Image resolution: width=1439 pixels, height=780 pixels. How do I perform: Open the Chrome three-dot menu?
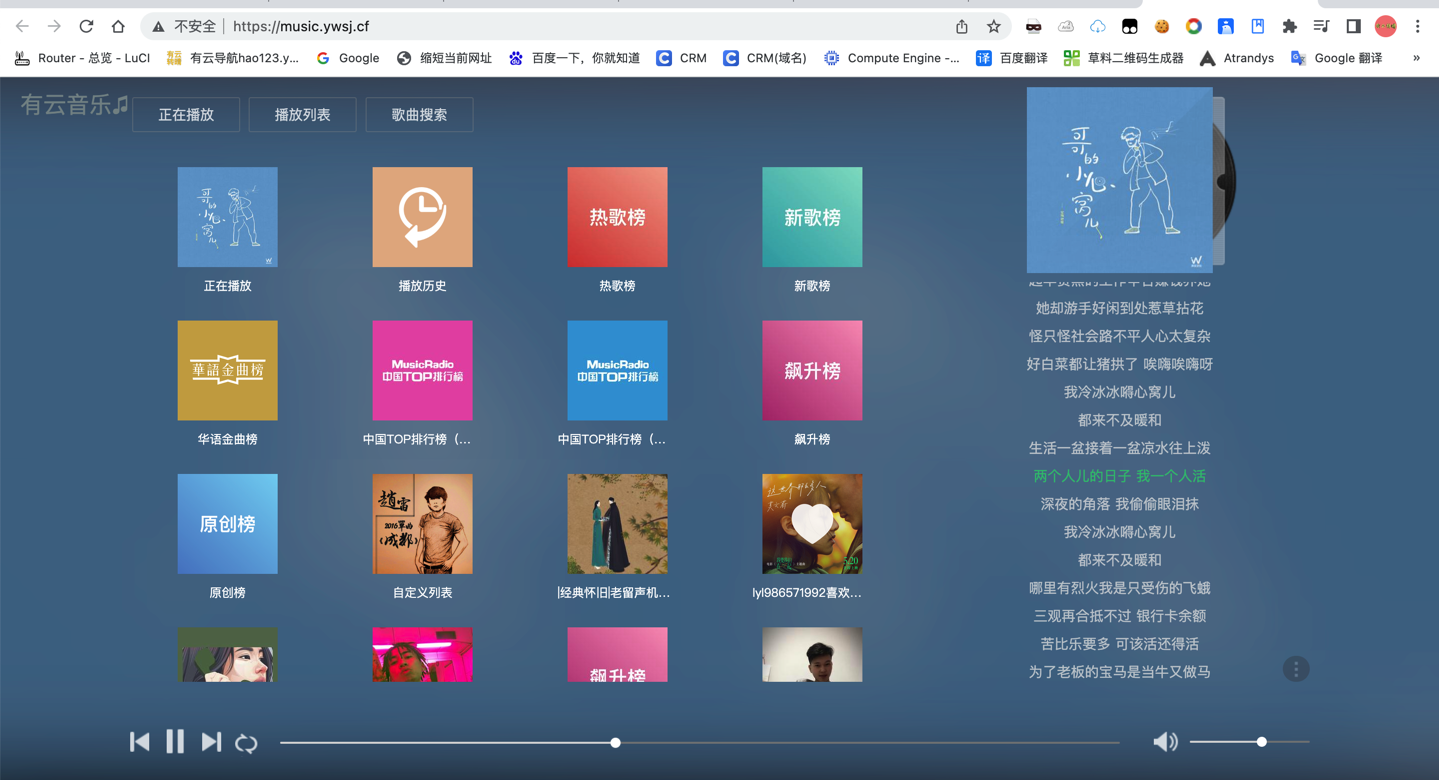[1418, 27]
